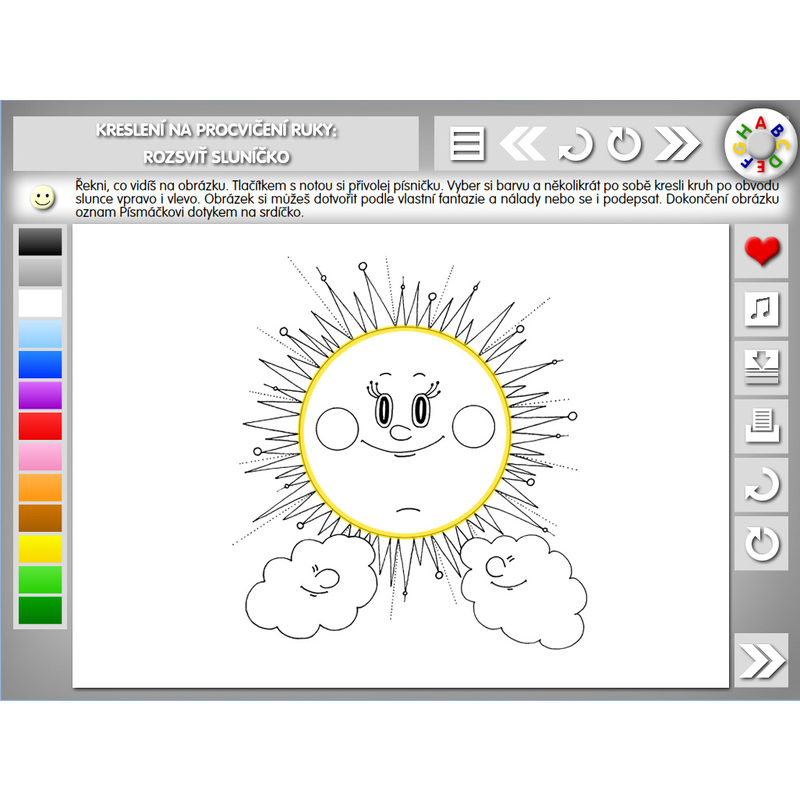Undo last stroke in right sidebar
This screenshot has width=800, height=800.
761,485
